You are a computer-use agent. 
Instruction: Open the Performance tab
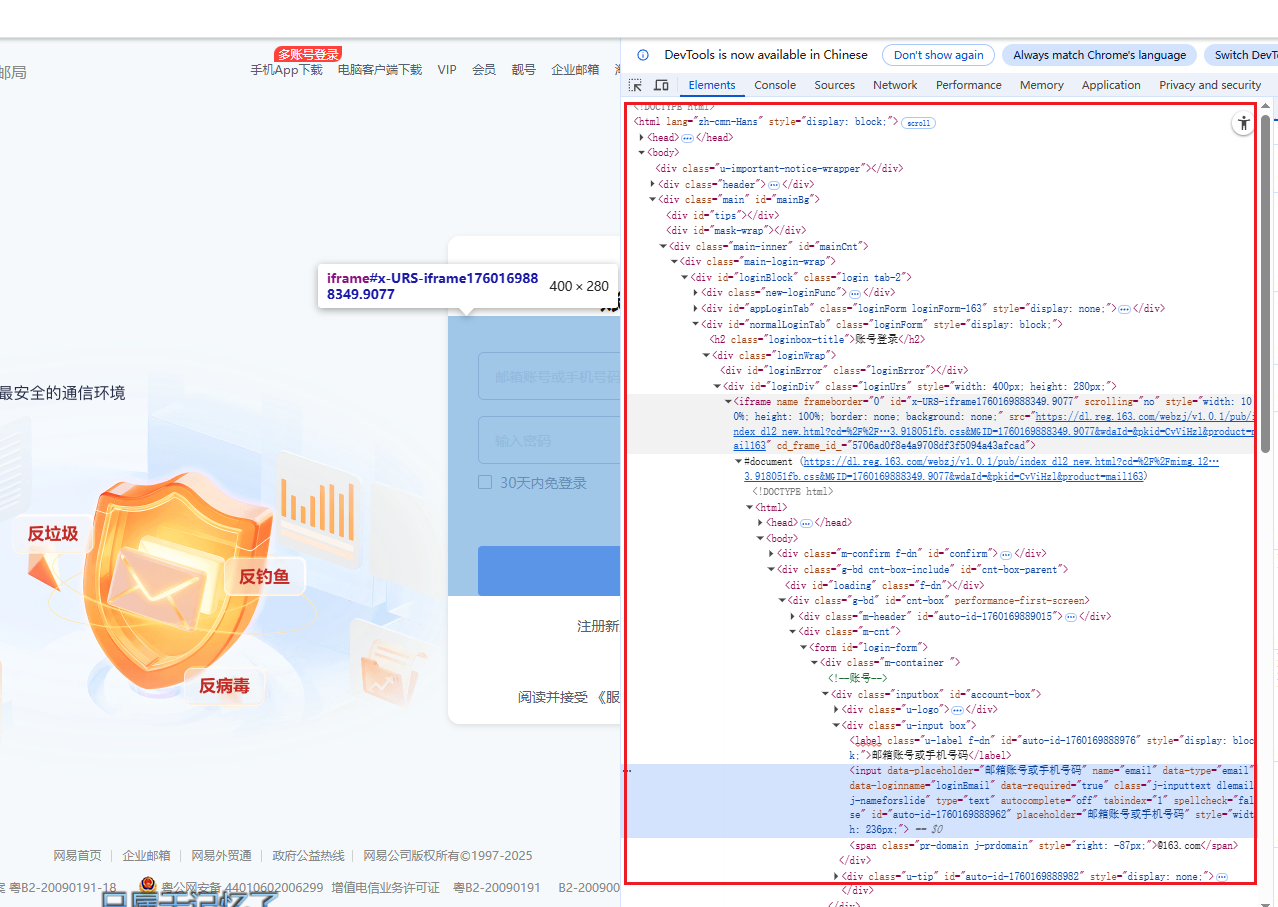click(x=968, y=85)
